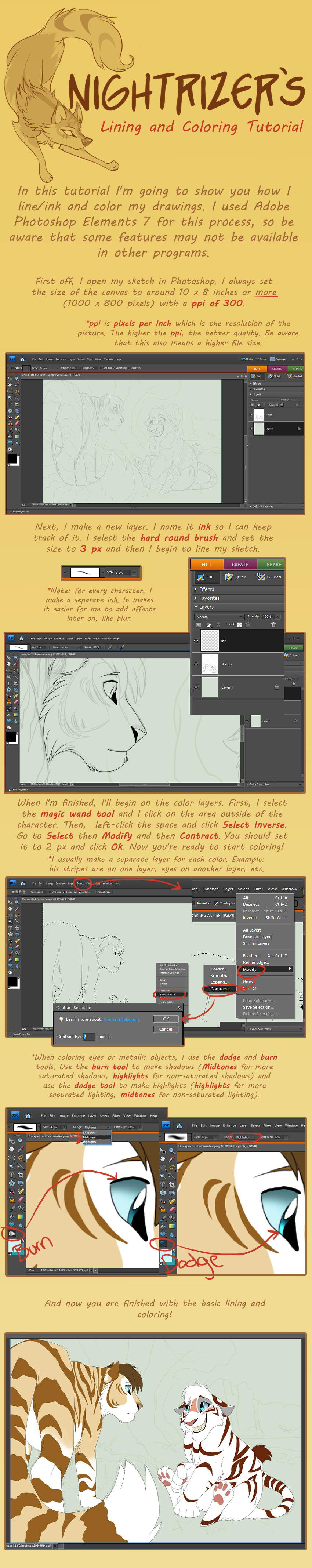
Task: Delete the layer with the trash icon
Action: click(x=273, y=624)
